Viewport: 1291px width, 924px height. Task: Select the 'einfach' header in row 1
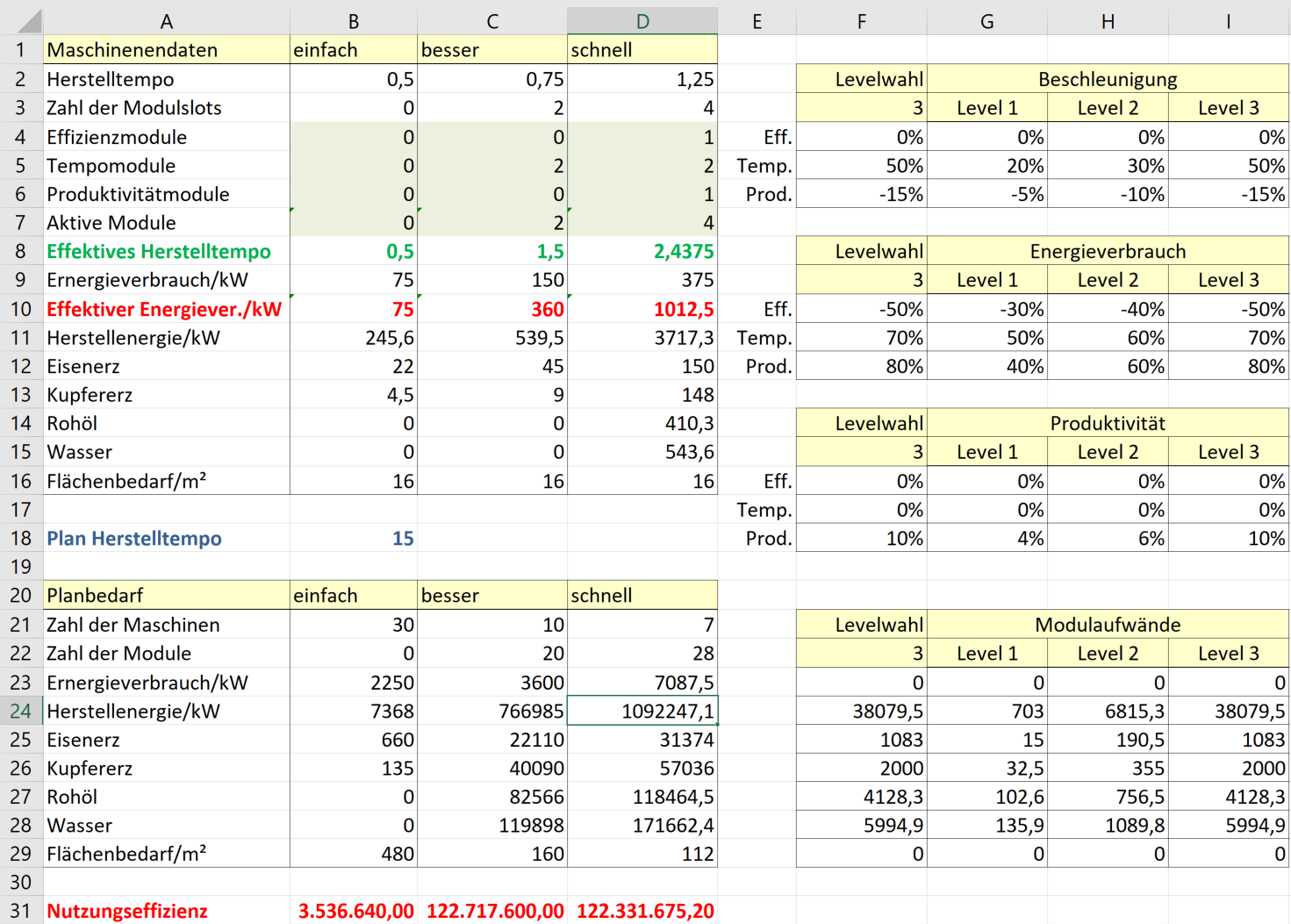(354, 50)
